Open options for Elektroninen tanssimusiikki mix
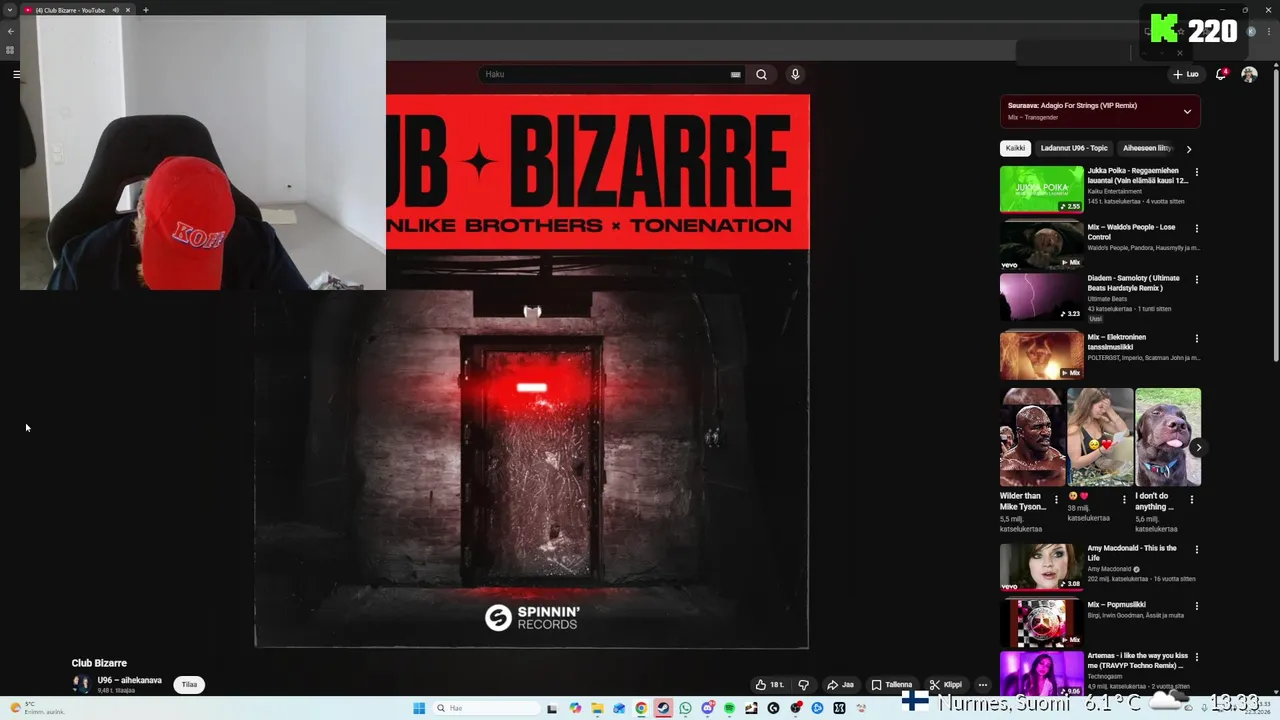The height and width of the screenshot is (720, 1280). (1196, 338)
